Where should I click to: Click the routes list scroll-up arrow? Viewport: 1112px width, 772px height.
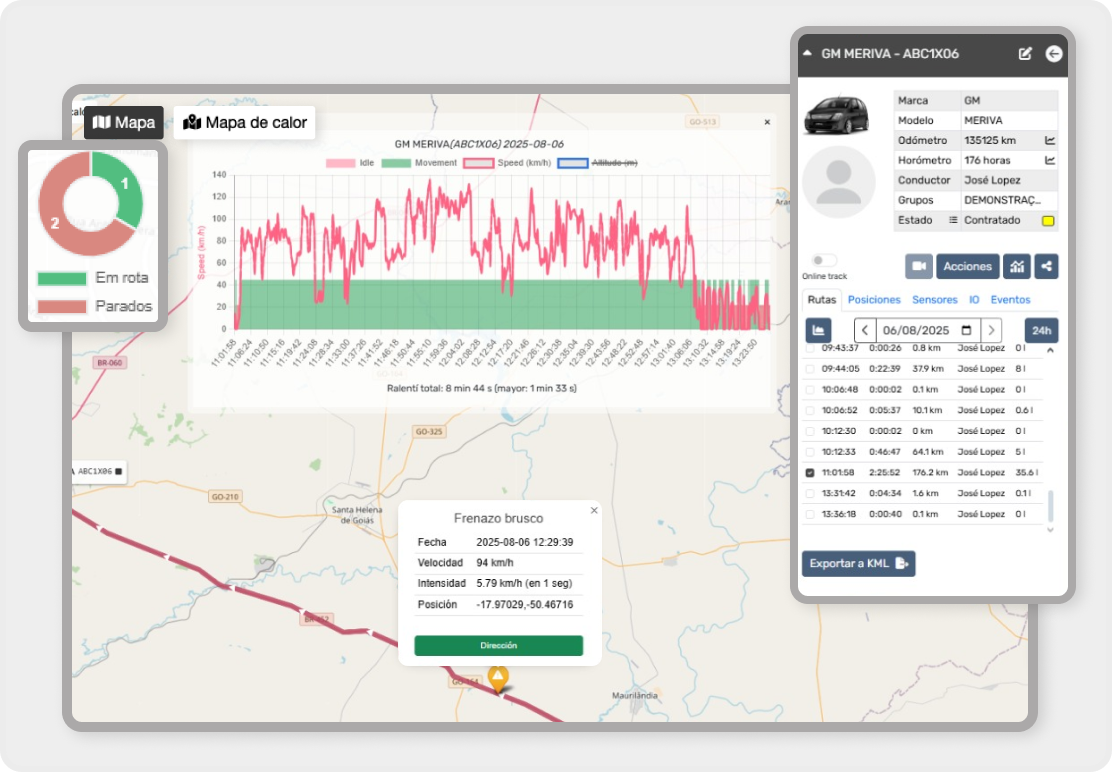1050,350
